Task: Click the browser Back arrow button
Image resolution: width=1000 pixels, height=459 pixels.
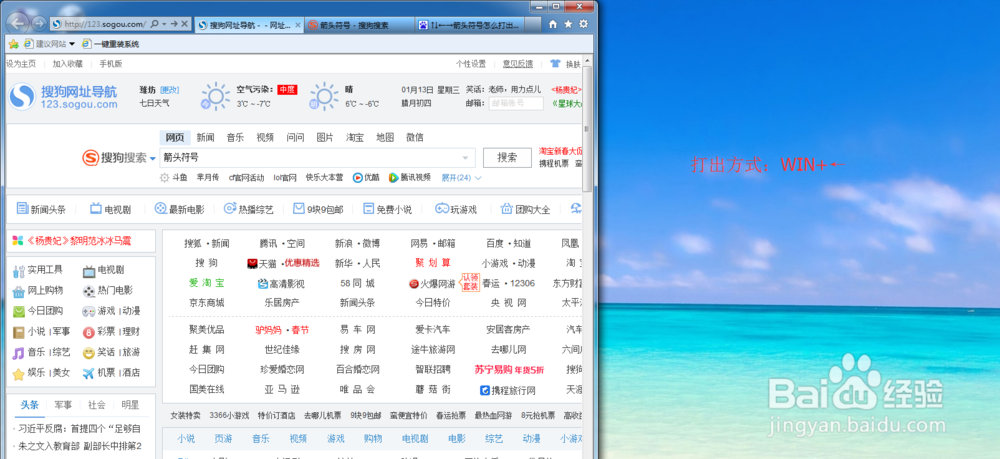Action: click(18, 24)
